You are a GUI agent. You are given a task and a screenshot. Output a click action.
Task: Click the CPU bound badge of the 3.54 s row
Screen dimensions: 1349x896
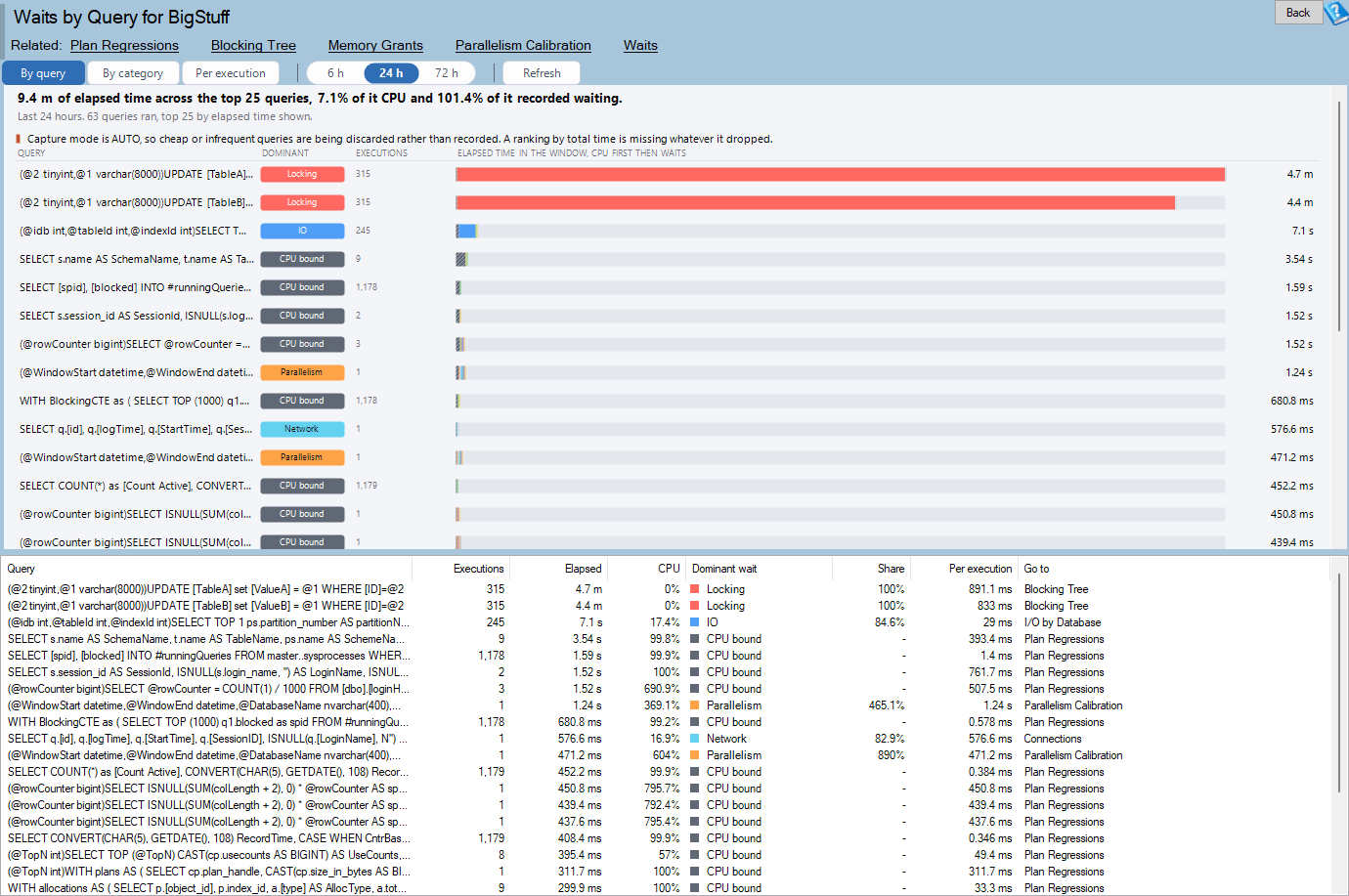[x=302, y=259]
